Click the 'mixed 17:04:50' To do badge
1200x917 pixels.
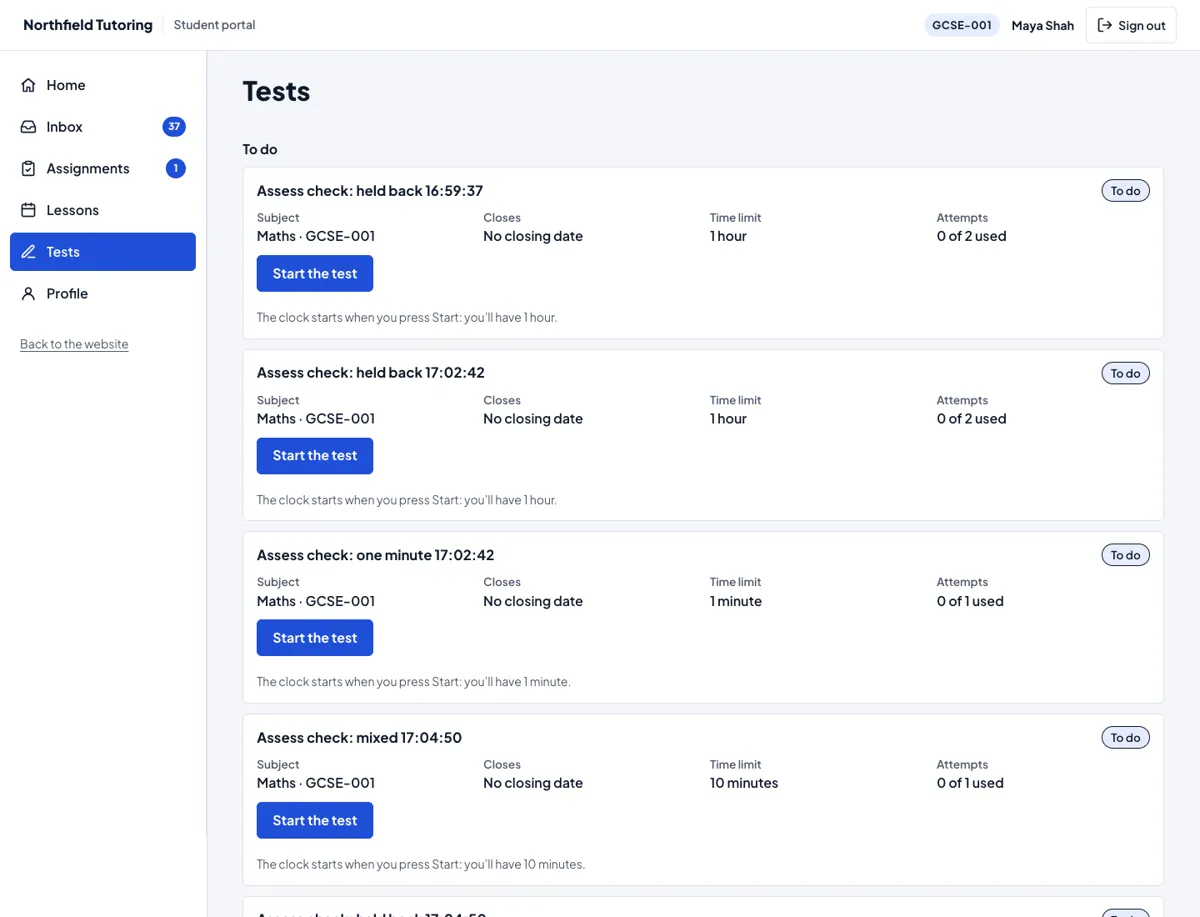1126,738
